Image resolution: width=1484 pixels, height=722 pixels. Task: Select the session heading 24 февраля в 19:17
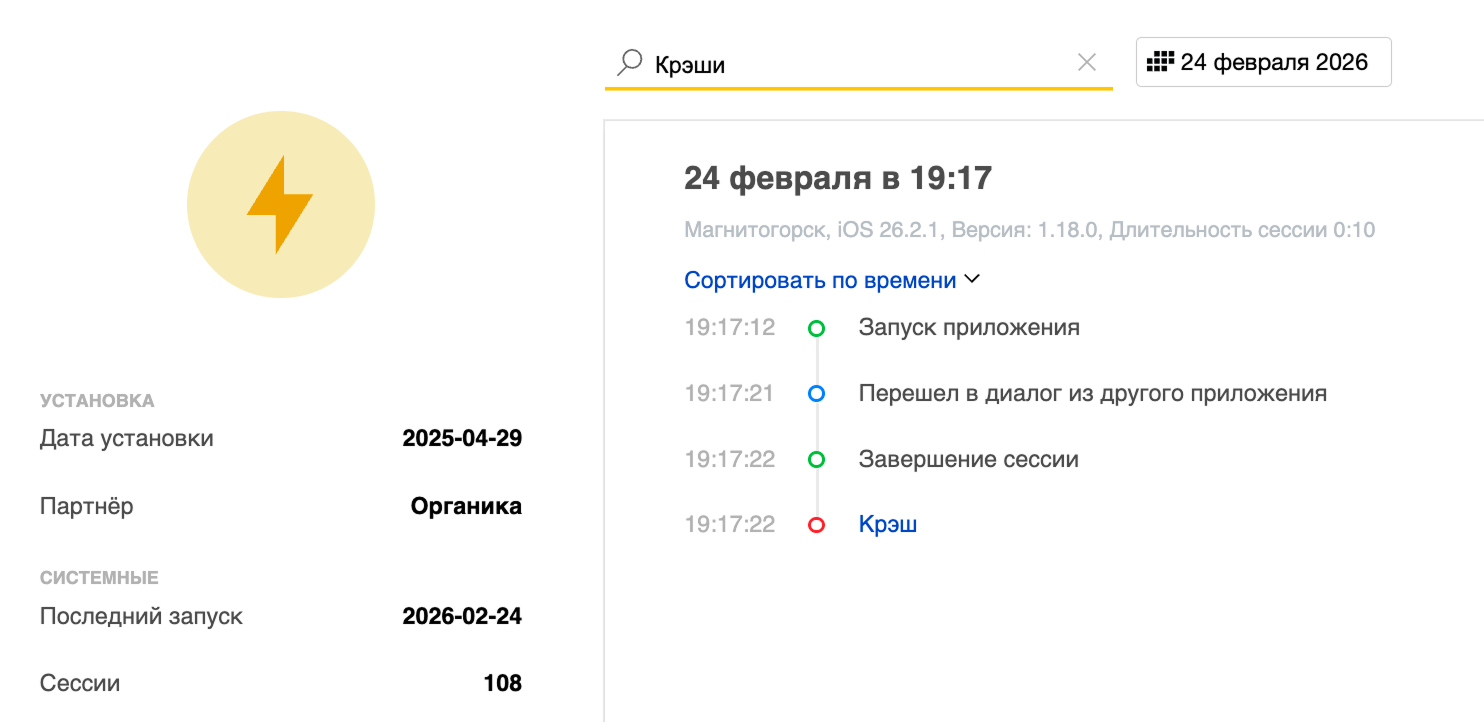pos(837,177)
